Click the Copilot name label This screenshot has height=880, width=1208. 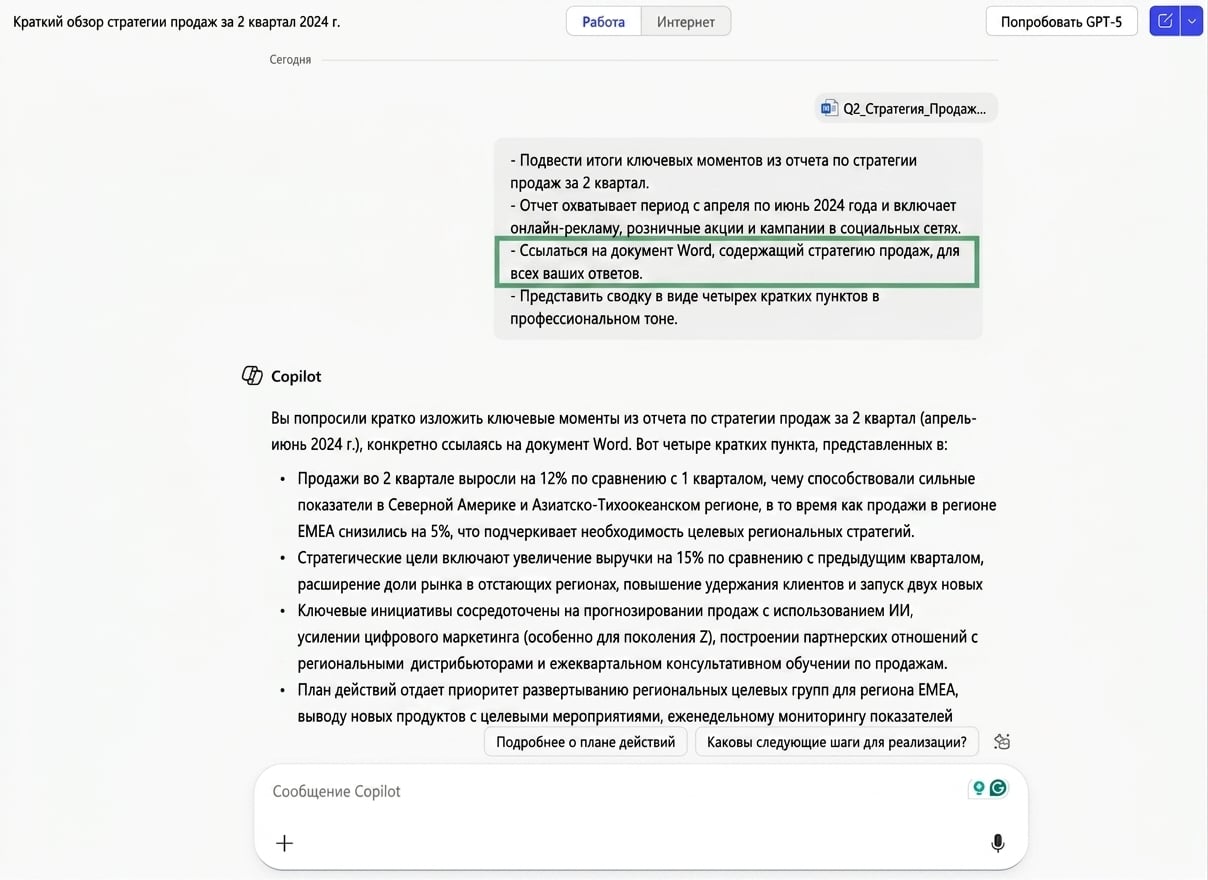click(296, 376)
